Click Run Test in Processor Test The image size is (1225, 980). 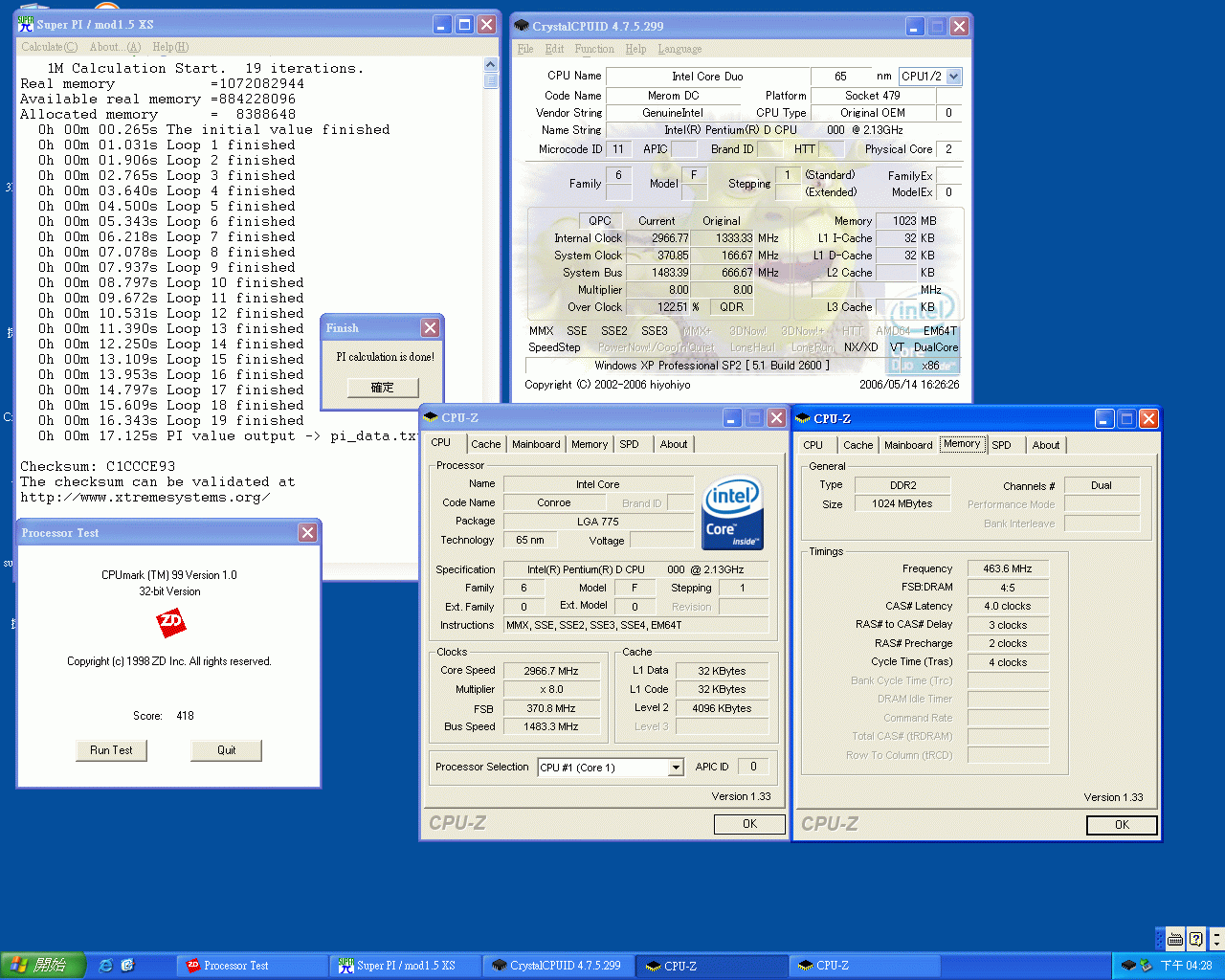click(x=111, y=750)
